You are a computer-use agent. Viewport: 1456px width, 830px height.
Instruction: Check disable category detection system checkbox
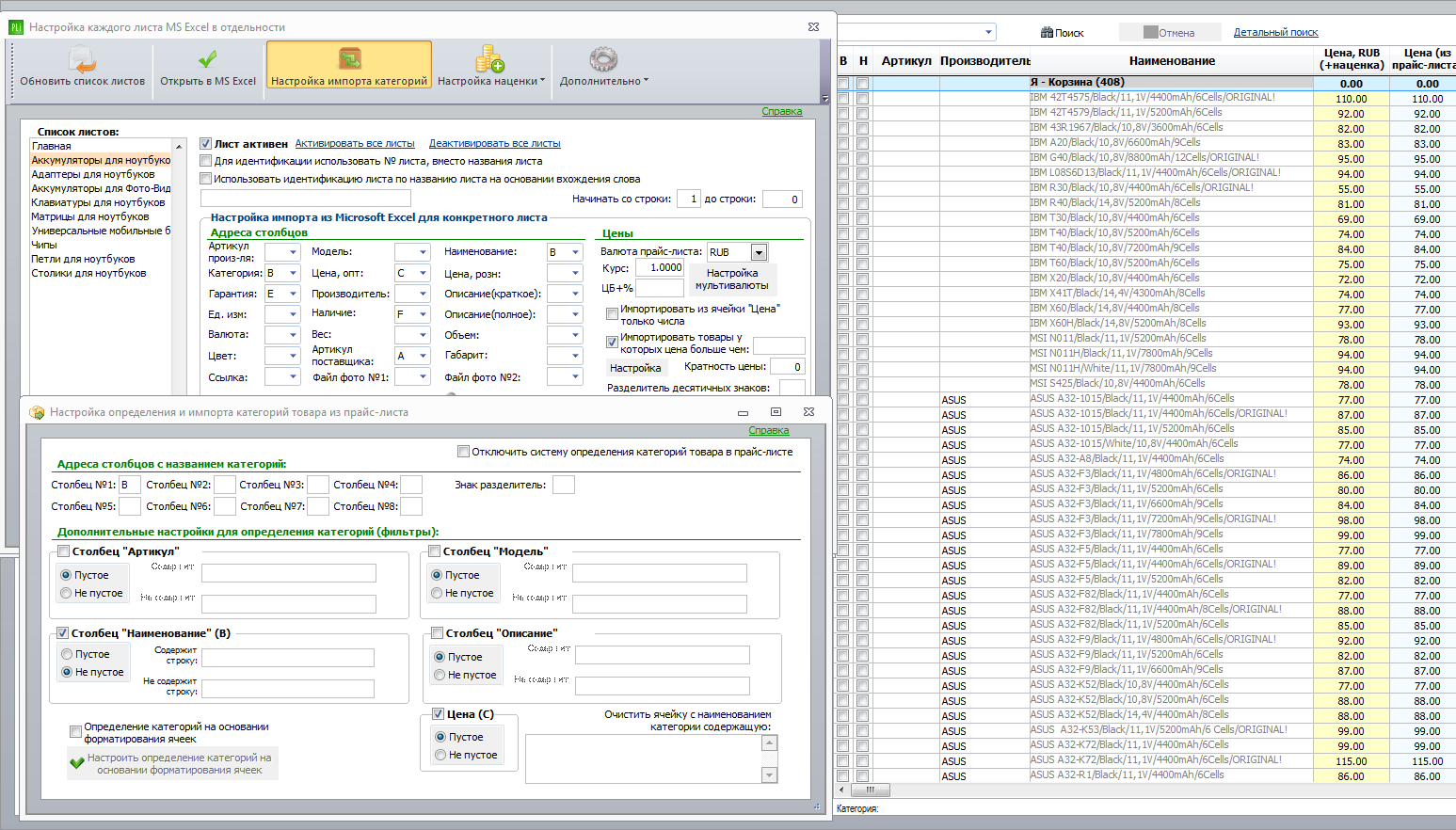(463, 452)
